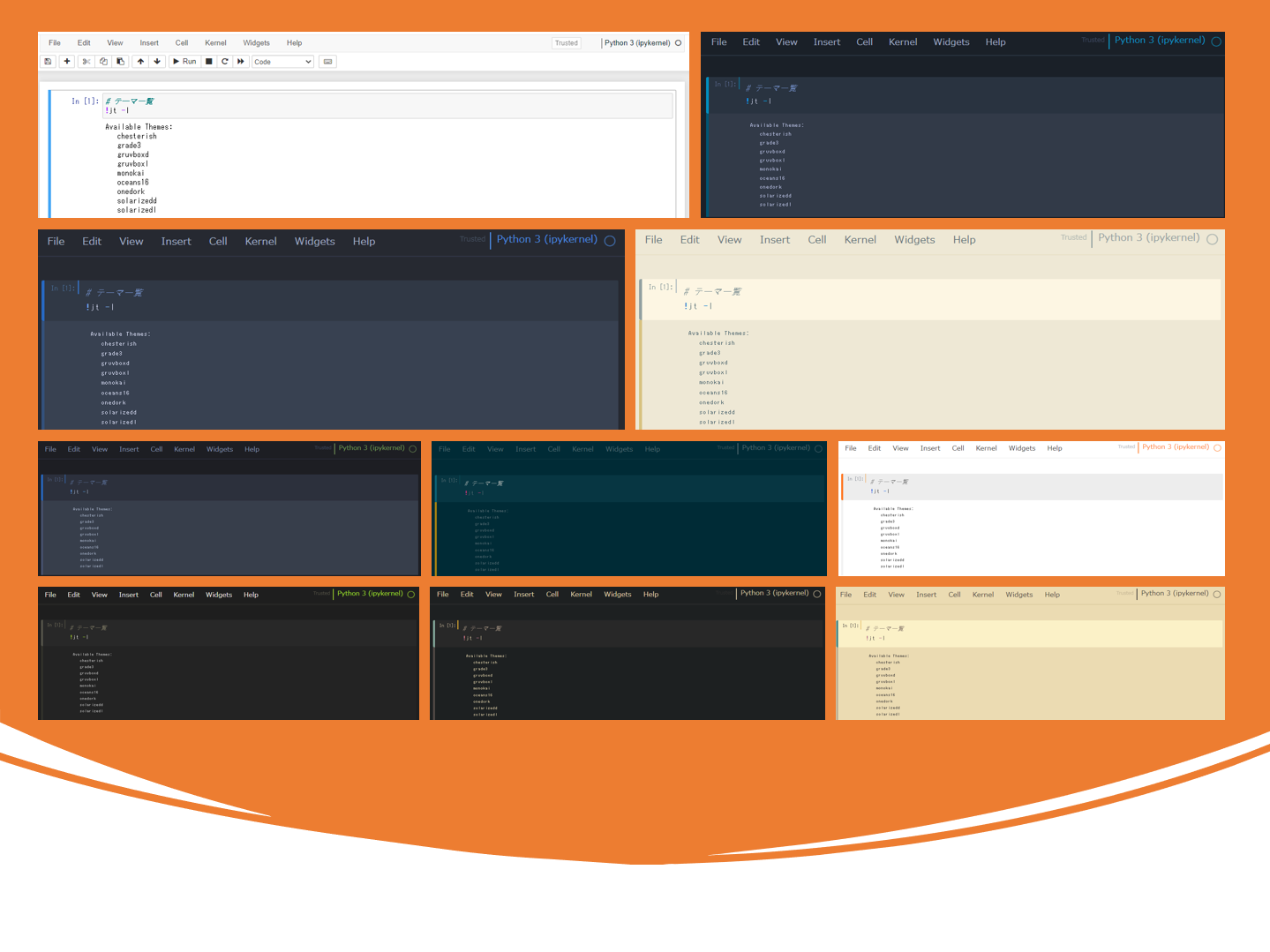Insert a cell below with the plus icon

point(67,62)
